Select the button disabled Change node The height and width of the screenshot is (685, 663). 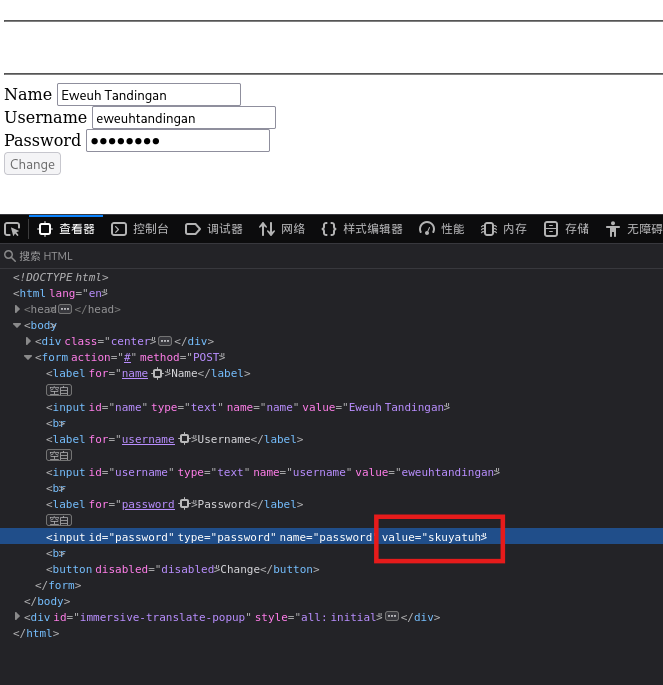[x=183, y=569]
